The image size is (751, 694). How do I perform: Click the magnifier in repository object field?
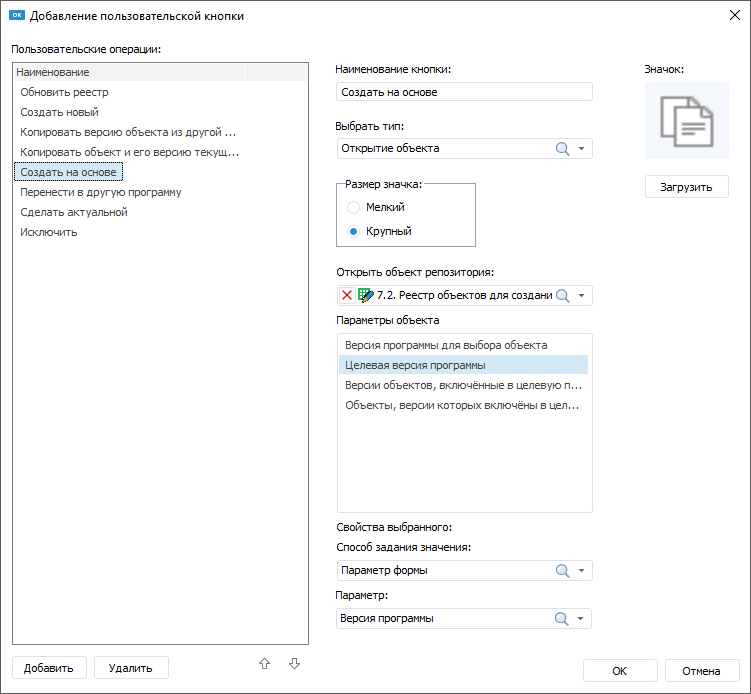coord(562,295)
